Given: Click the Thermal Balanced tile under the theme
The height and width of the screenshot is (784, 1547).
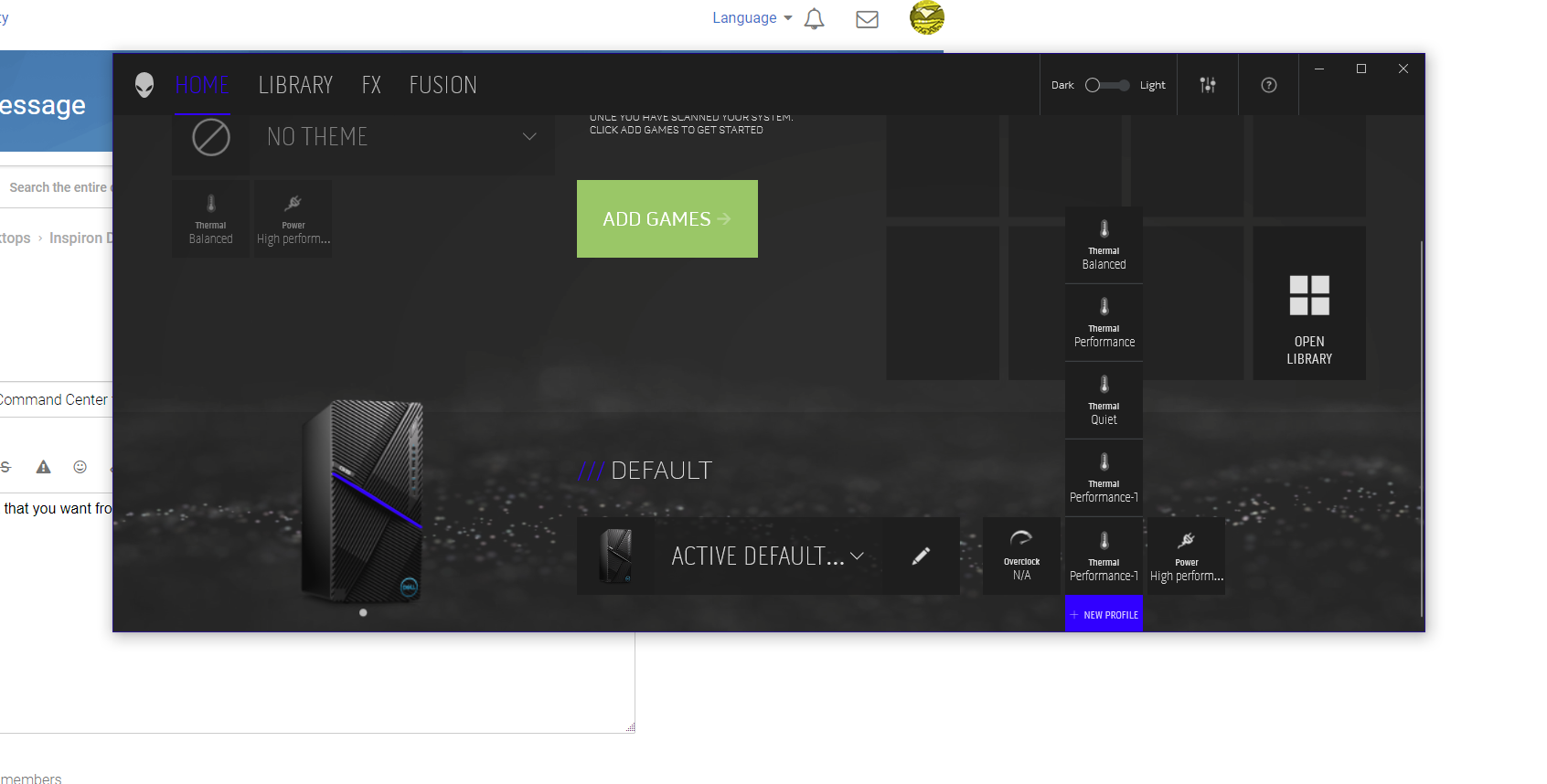Looking at the screenshot, I should pos(210,218).
